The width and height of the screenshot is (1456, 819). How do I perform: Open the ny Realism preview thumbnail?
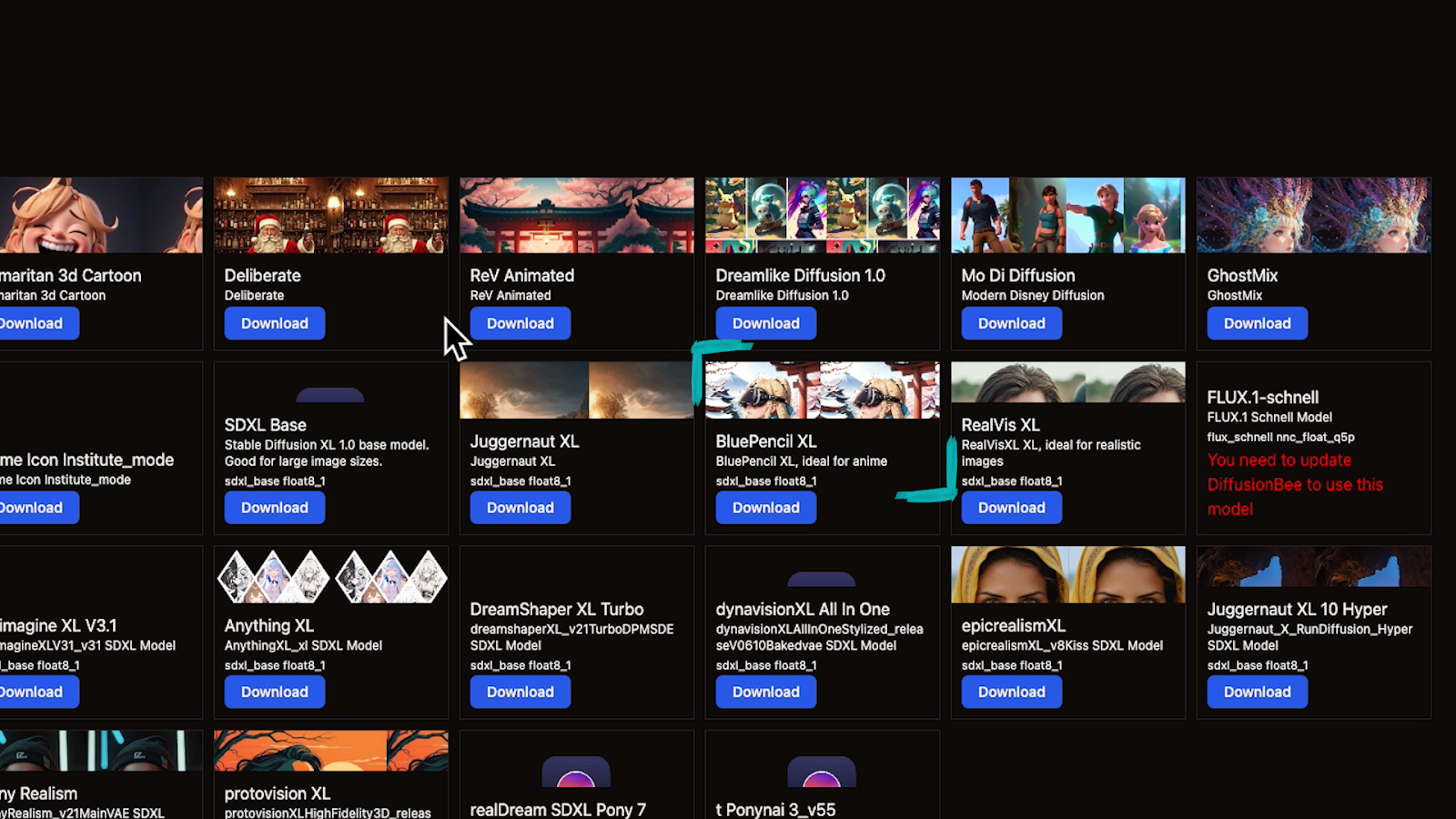(x=100, y=751)
